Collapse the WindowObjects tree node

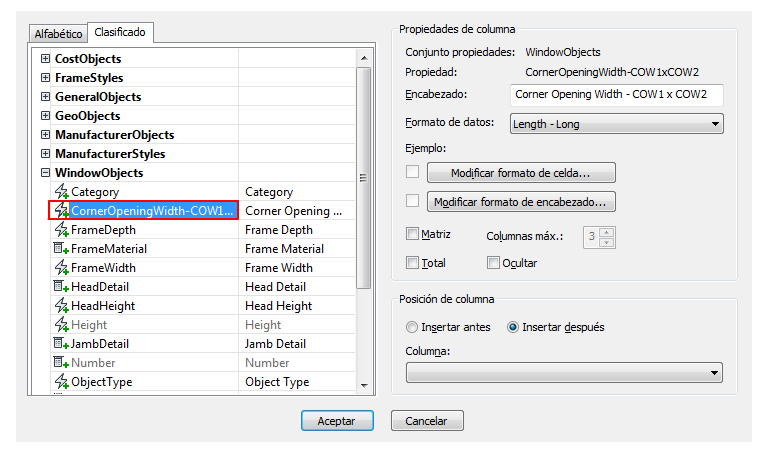click(45, 173)
